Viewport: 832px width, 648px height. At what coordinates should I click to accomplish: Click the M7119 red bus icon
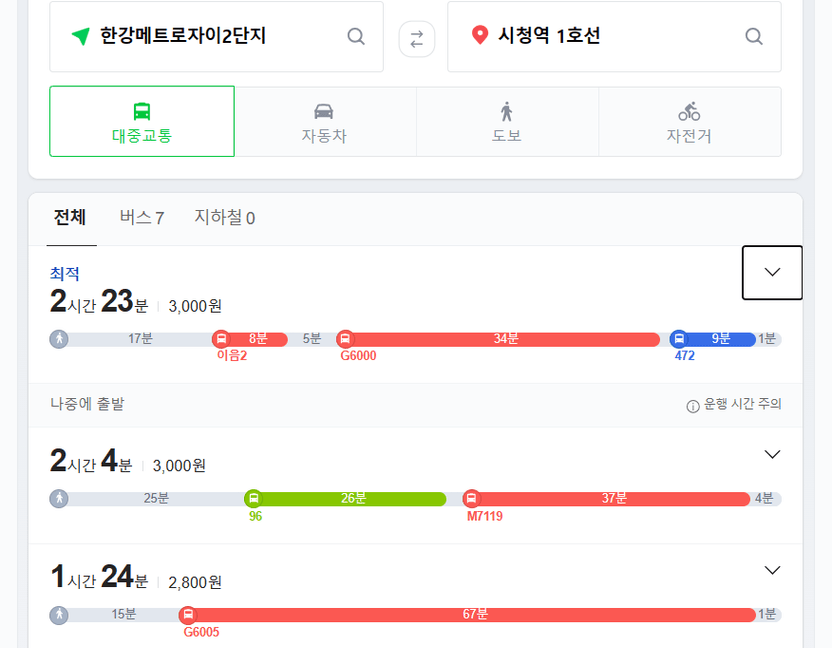(x=471, y=498)
